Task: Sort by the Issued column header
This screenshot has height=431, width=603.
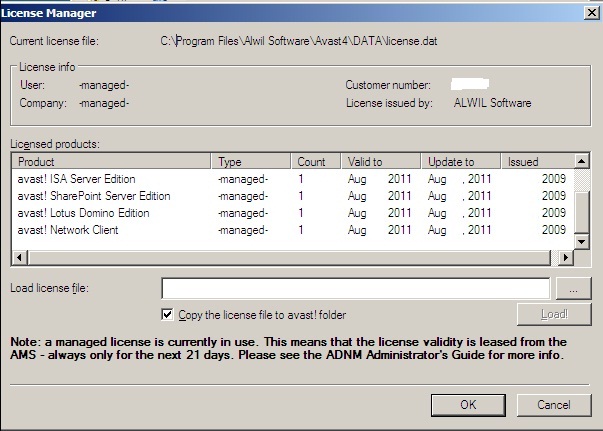Action: [538, 161]
